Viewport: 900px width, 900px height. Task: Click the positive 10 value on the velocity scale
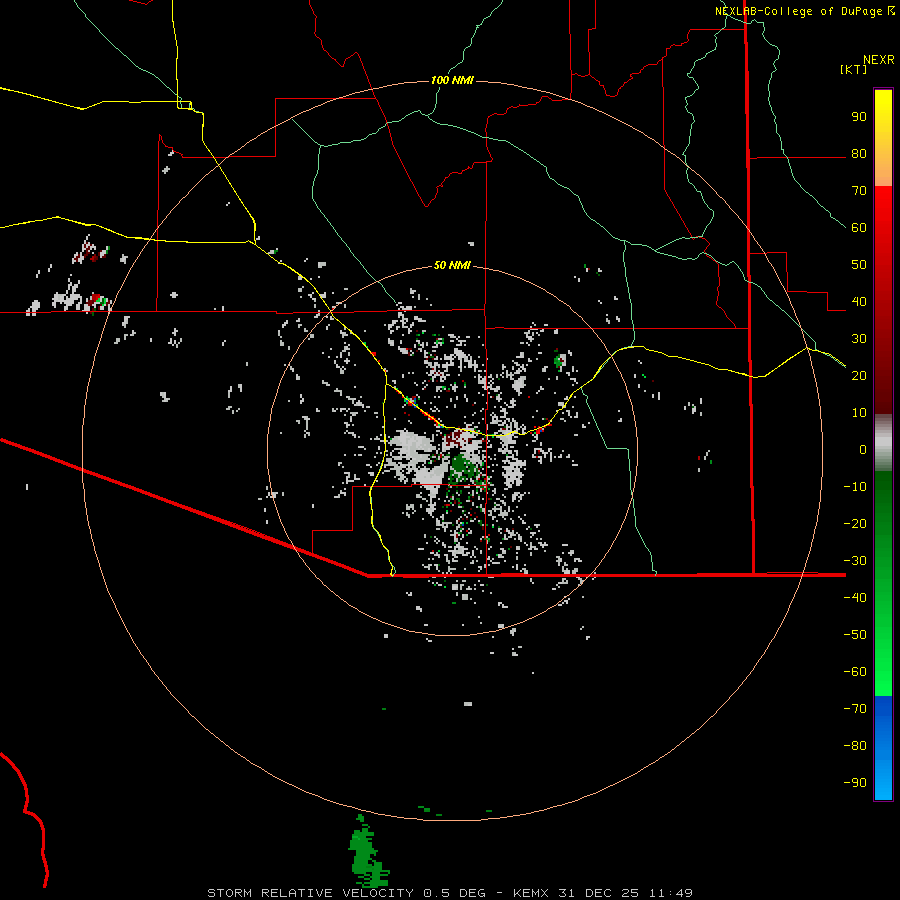click(x=859, y=413)
